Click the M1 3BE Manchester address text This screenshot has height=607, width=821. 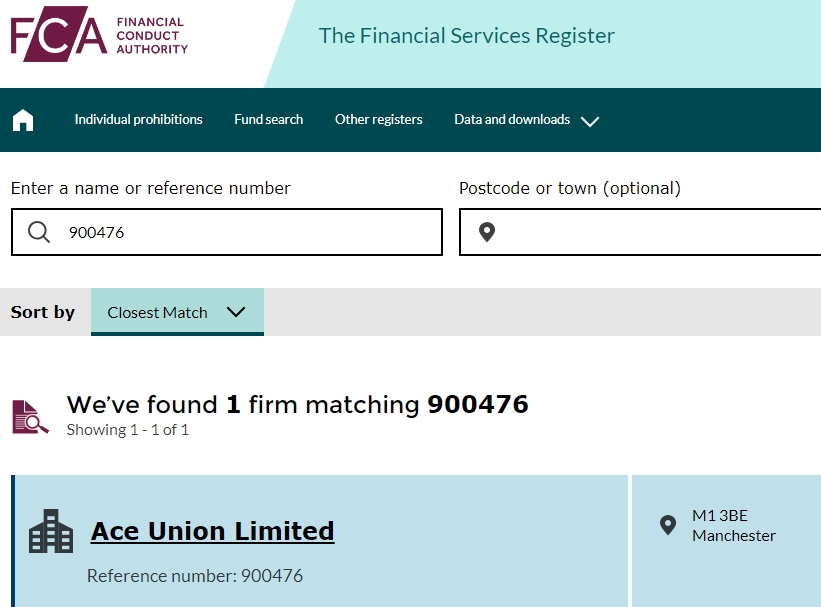pyautogui.click(x=733, y=526)
